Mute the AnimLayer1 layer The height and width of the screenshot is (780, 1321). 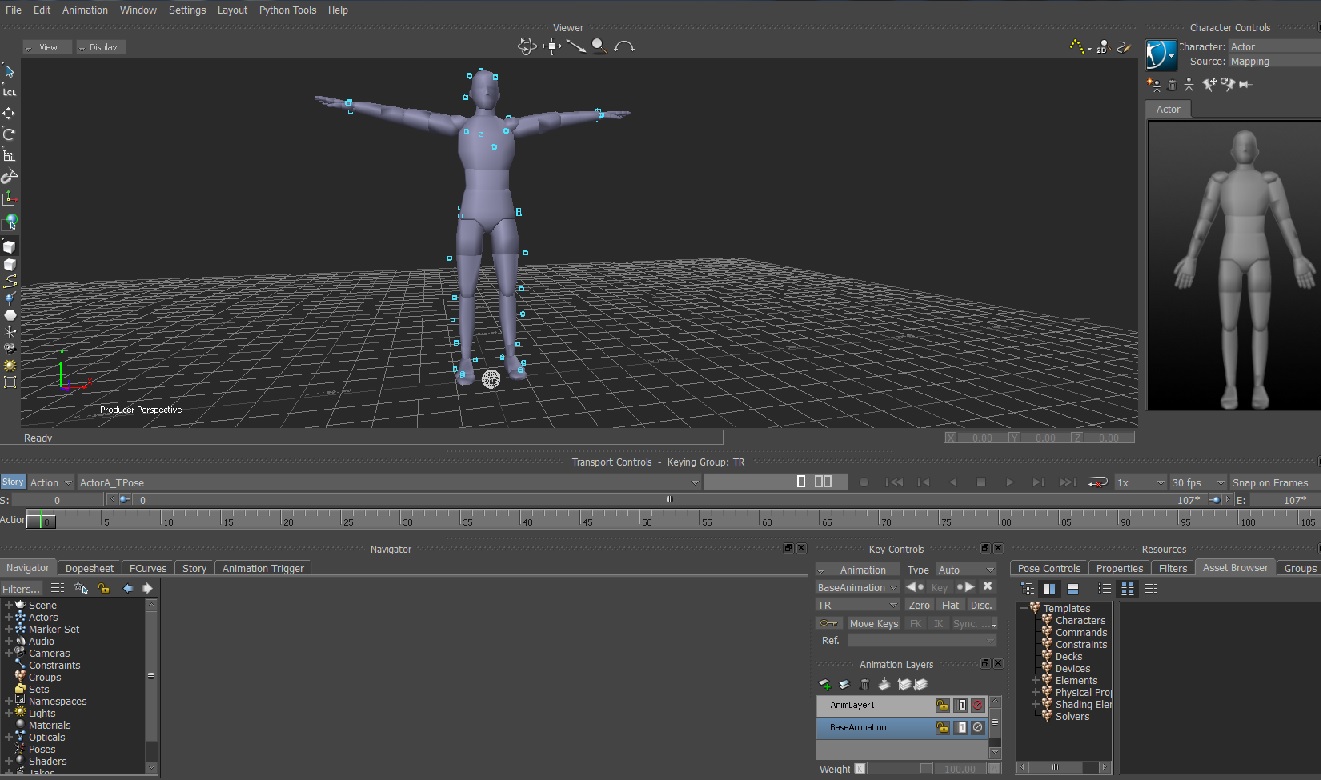978,705
